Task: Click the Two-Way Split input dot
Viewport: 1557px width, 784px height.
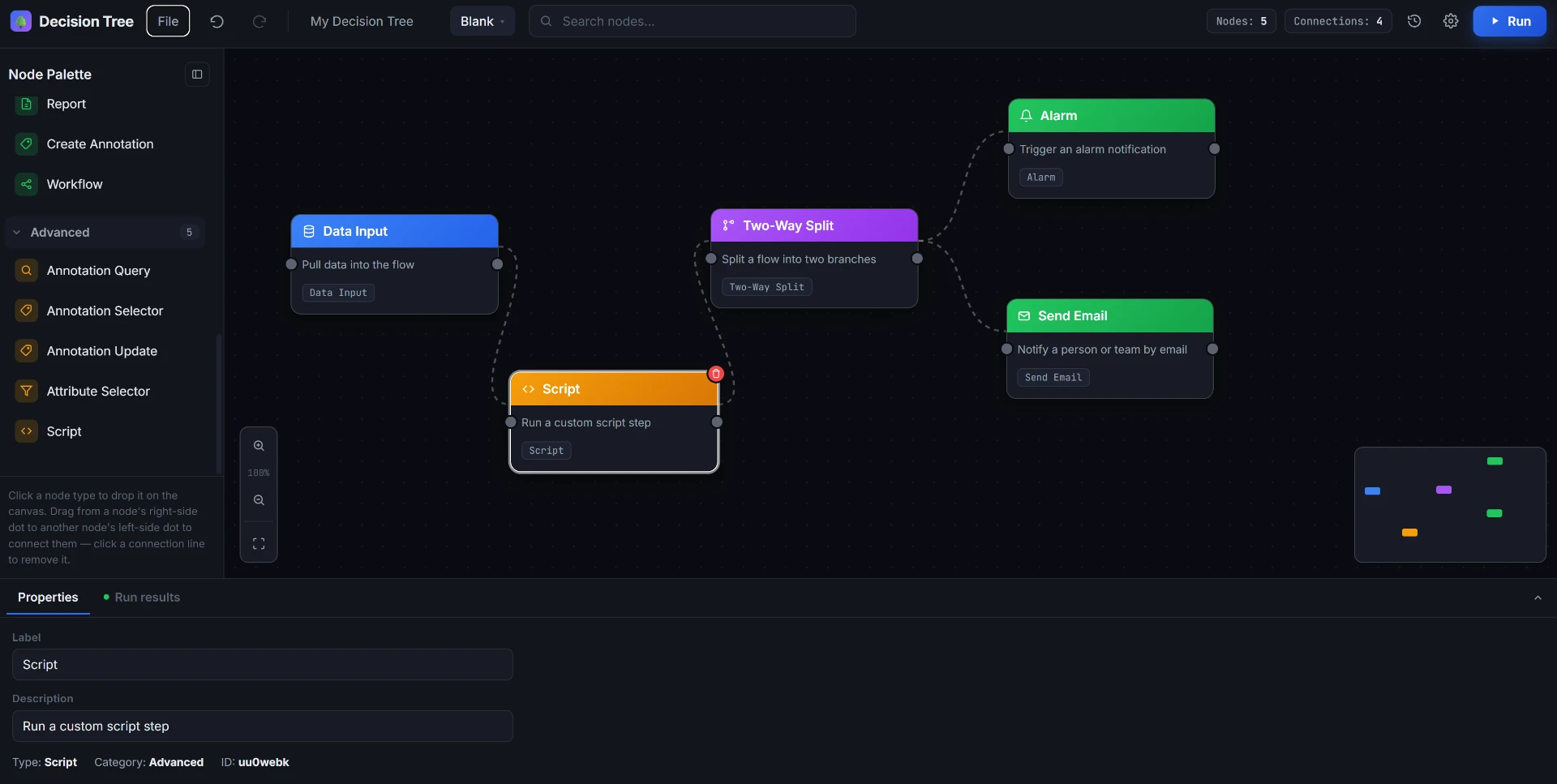Action: [711, 259]
